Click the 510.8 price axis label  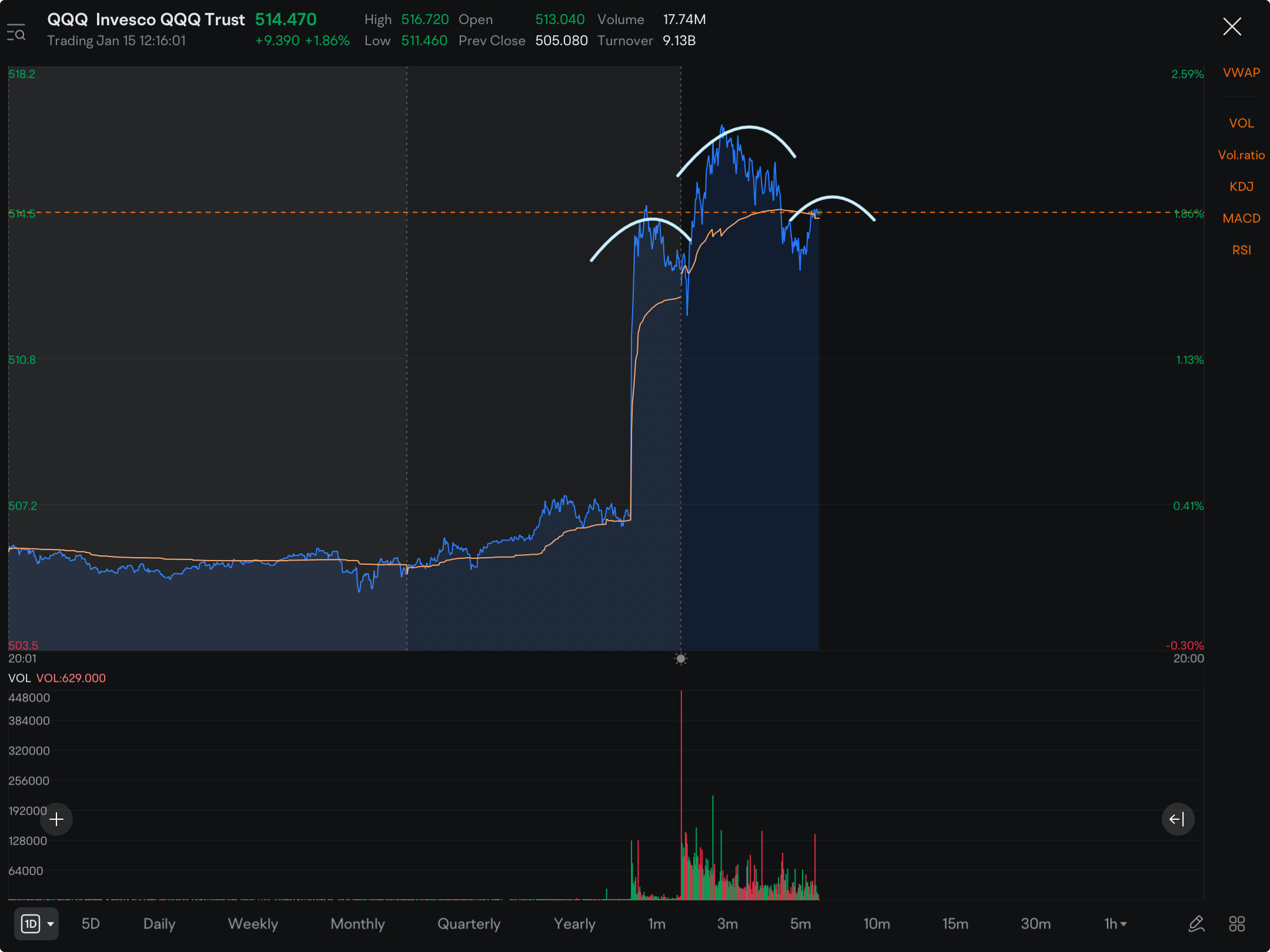(x=22, y=360)
